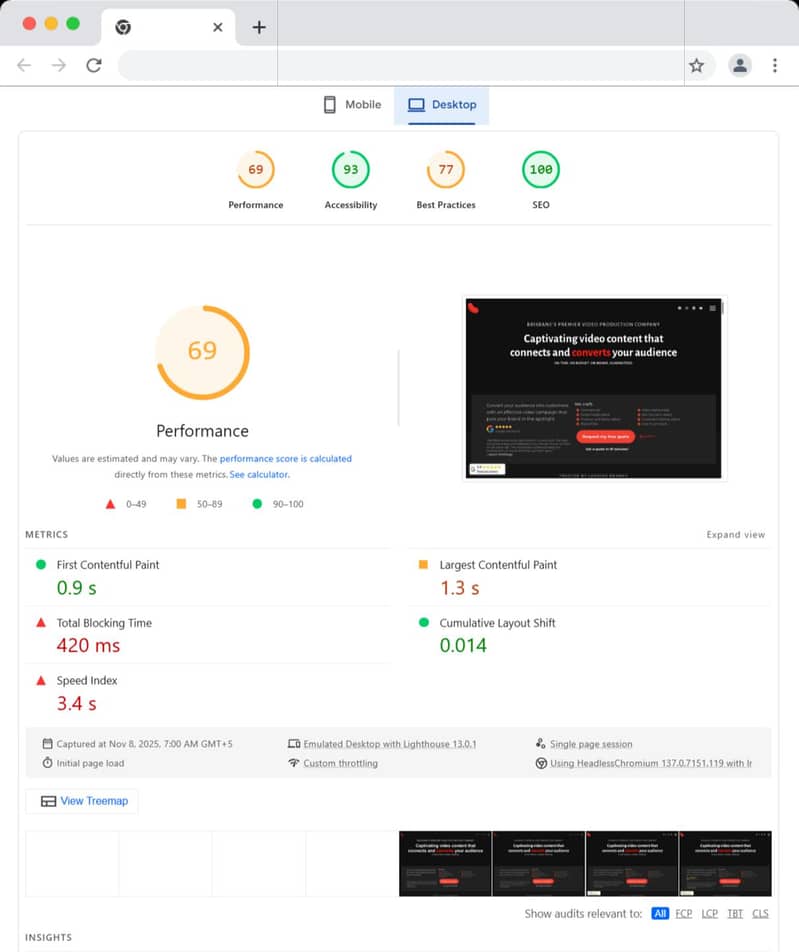Click the Speed Index metric label
799x952 pixels.
click(x=87, y=681)
